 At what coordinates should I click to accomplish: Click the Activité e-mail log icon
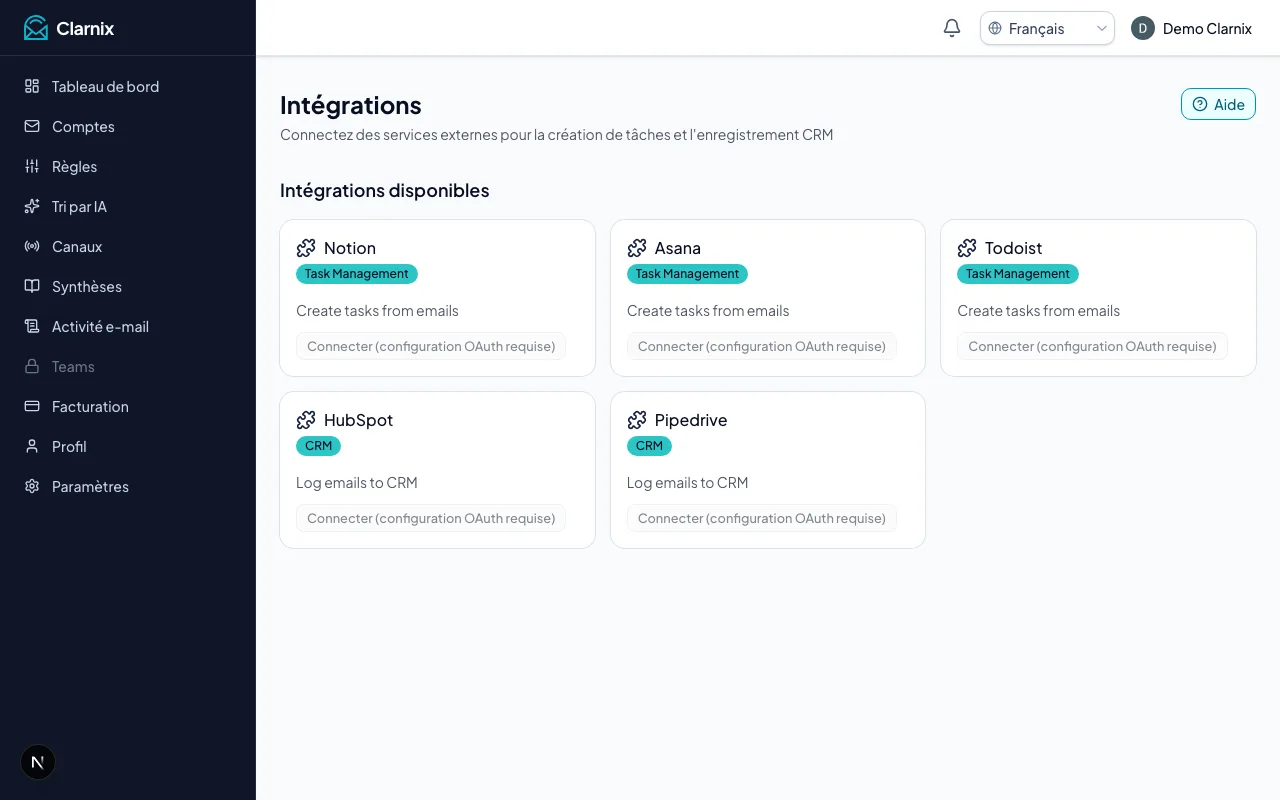(32, 326)
